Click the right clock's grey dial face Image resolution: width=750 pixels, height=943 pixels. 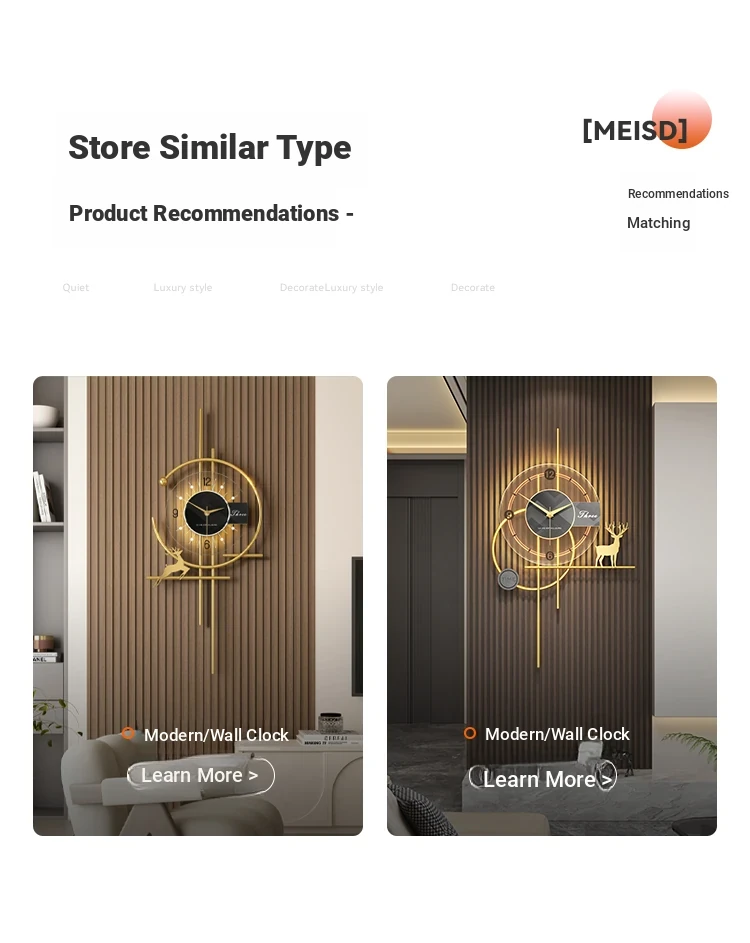click(550, 513)
